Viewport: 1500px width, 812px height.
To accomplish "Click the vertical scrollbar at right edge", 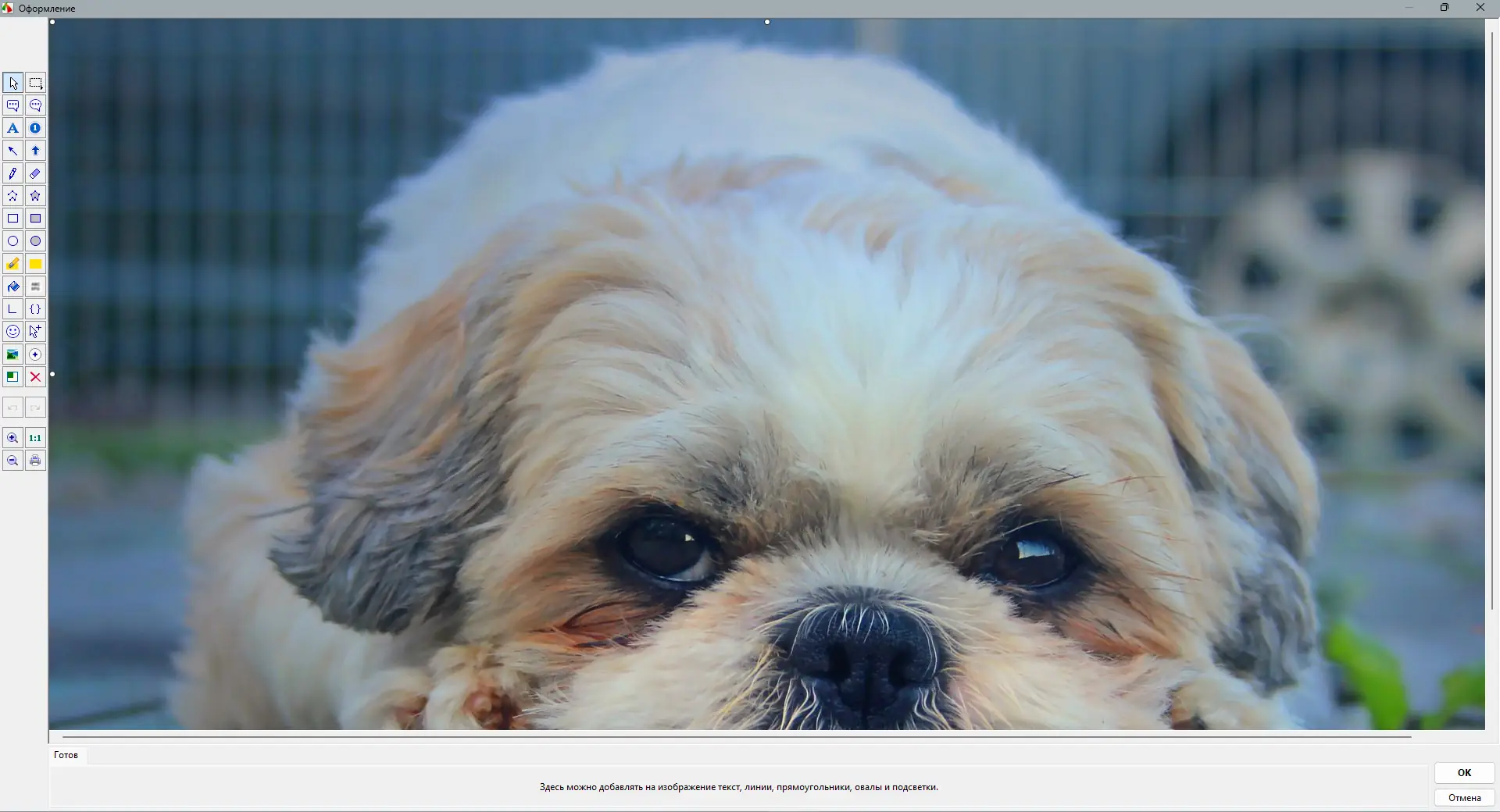I will pyautogui.click(x=1491, y=320).
